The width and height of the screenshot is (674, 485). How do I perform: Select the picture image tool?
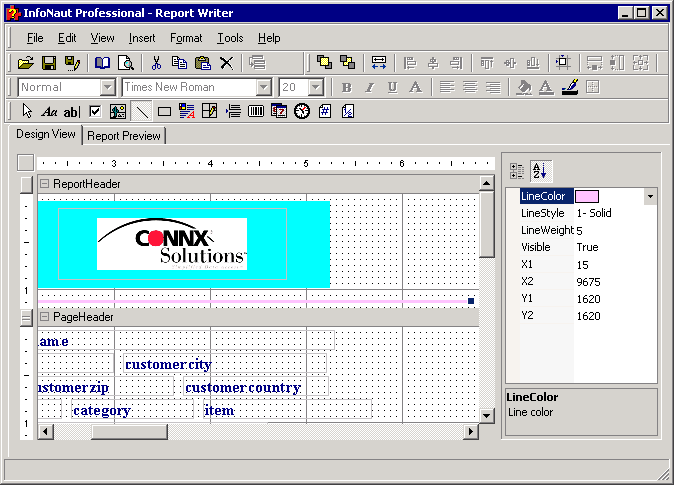point(118,112)
